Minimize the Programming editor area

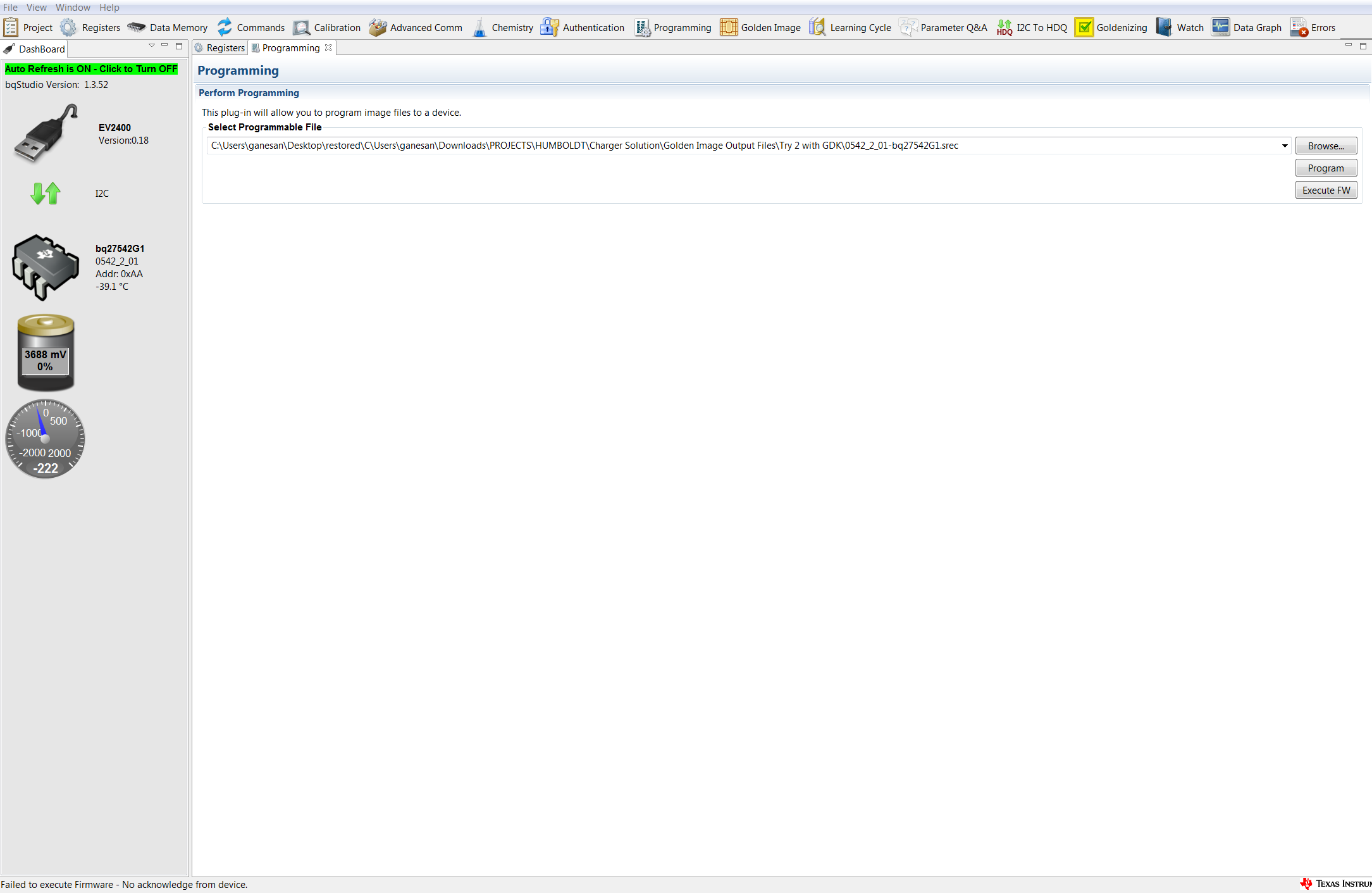pyautogui.click(x=1349, y=46)
